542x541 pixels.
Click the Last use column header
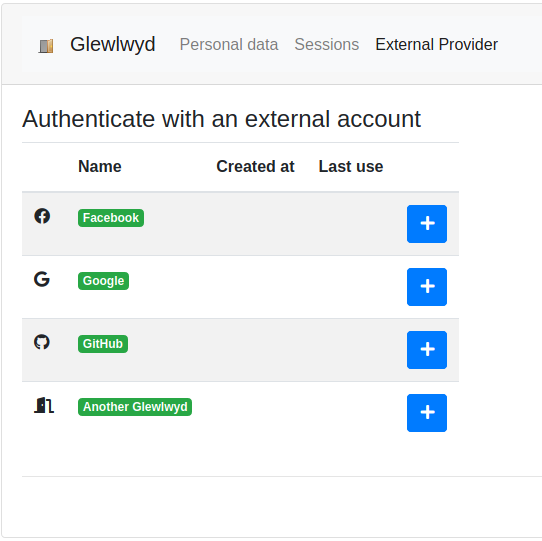(x=351, y=167)
